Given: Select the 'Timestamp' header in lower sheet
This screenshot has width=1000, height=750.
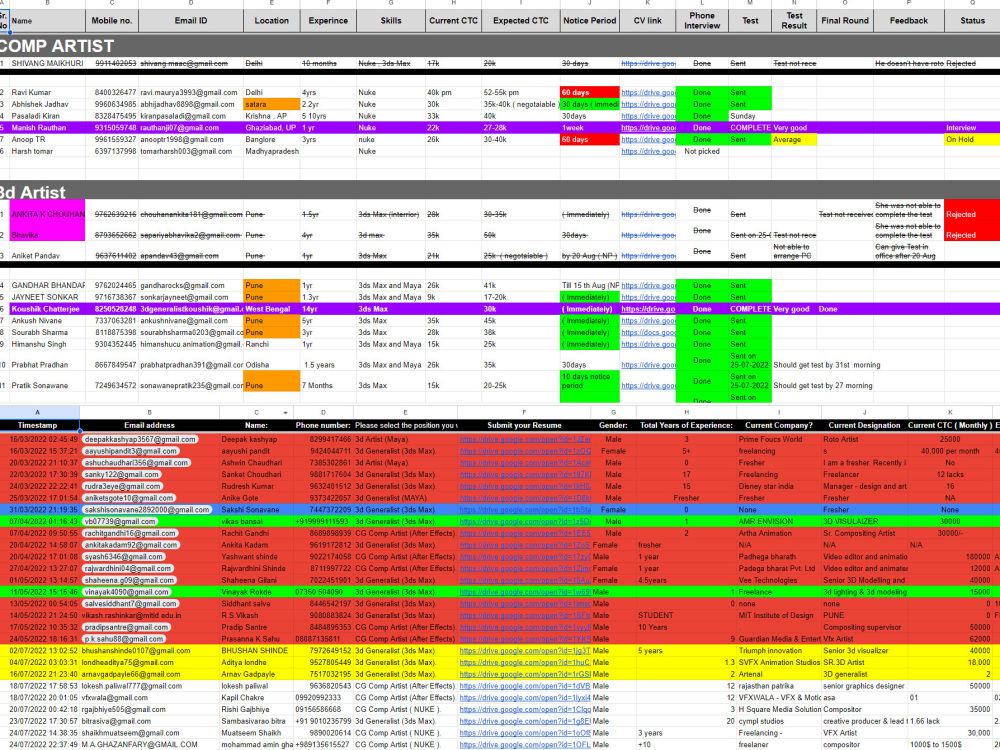Looking at the screenshot, I should click(x=38, y=425).
